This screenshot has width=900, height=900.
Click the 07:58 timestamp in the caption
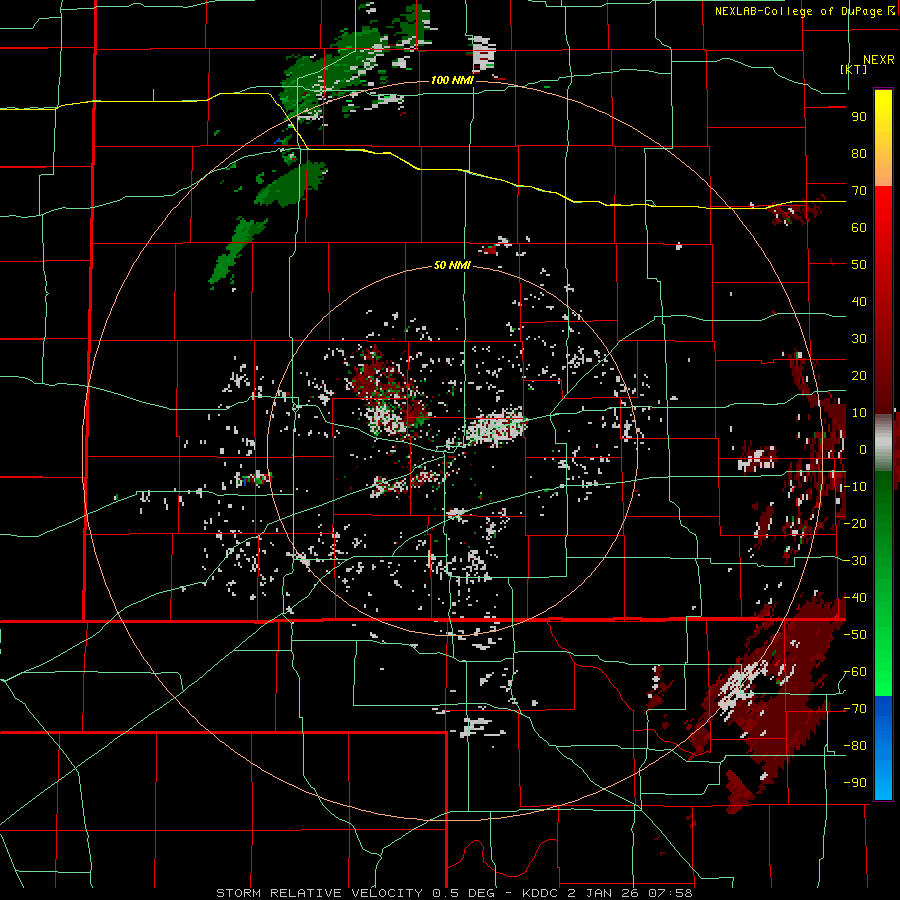[x=669, y=893]
